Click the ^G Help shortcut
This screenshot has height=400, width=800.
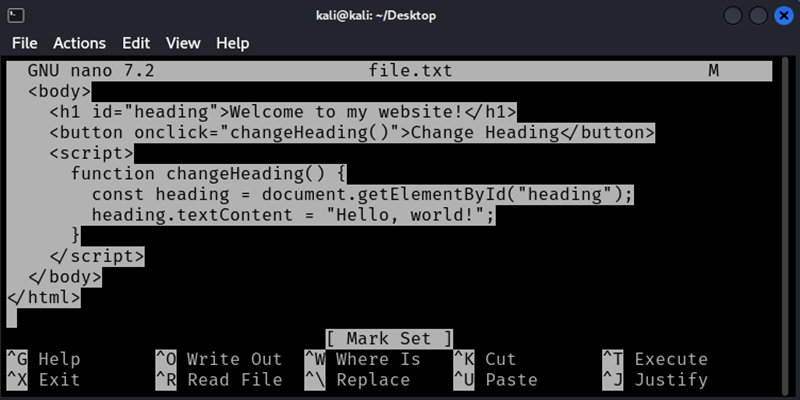coord(44,359)
